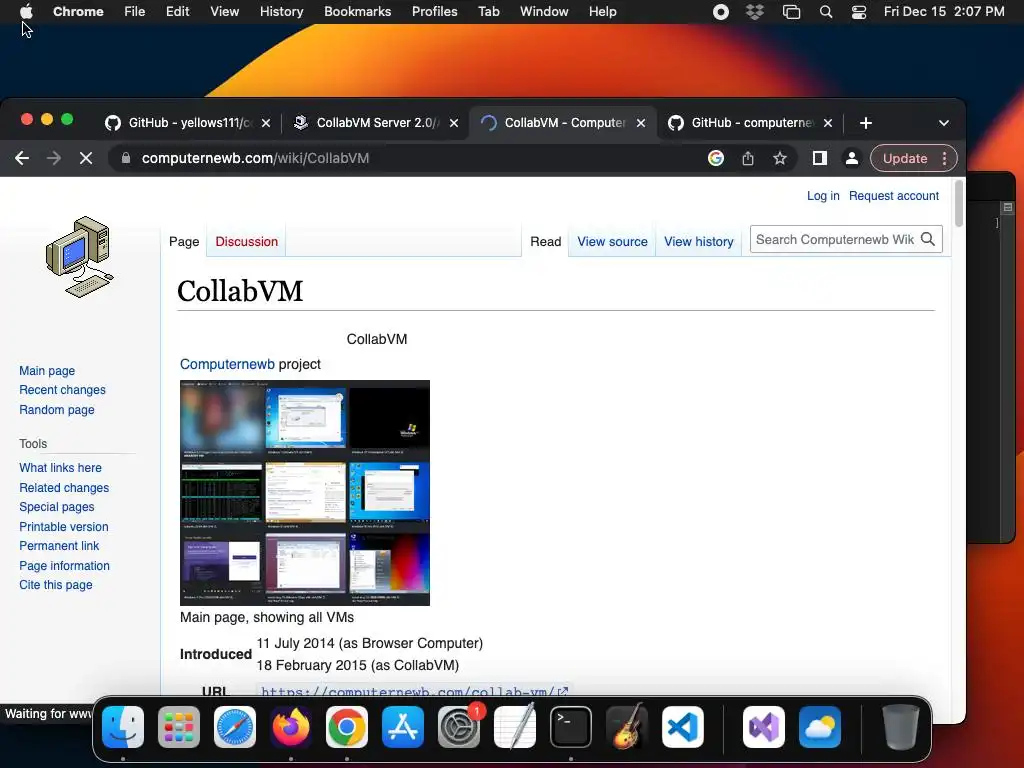The height and width of the screenshot is (768, 1024).
Task: Click the address bar URL
Action: [x=255, y=158]
